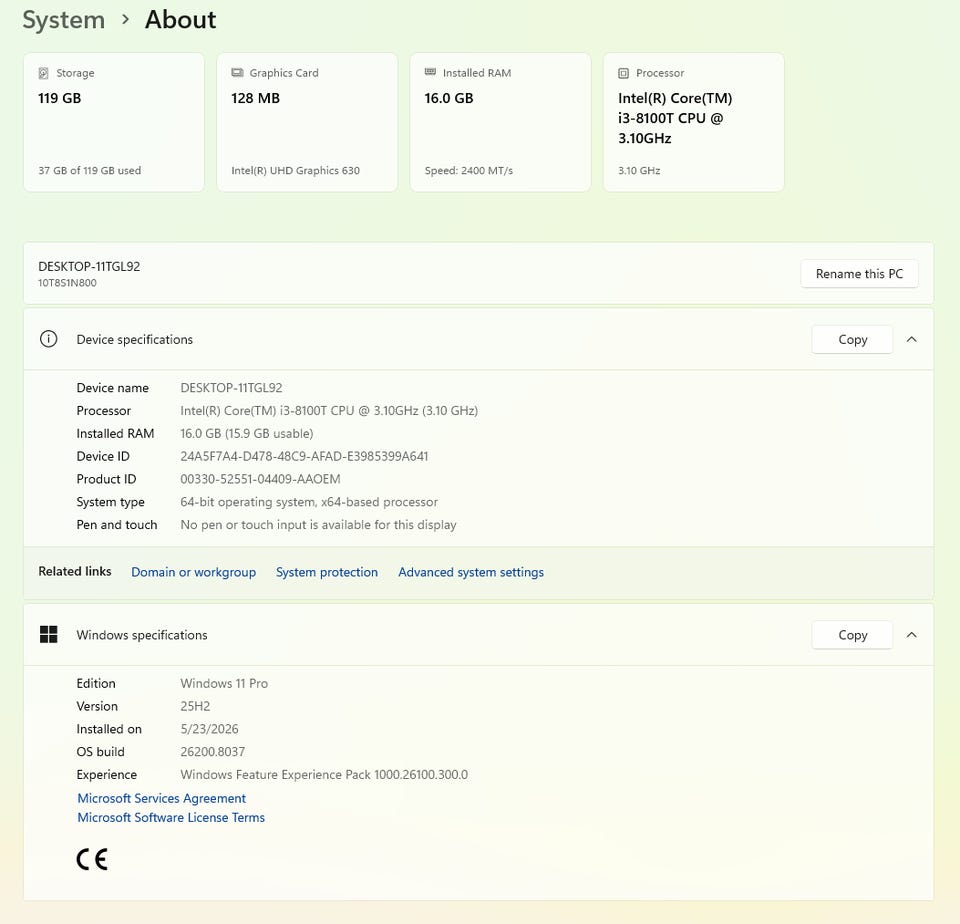Viewport: 960px width, 924px height.
Task: Select the model number 10T8S1N800
Action: click(67, 283)
